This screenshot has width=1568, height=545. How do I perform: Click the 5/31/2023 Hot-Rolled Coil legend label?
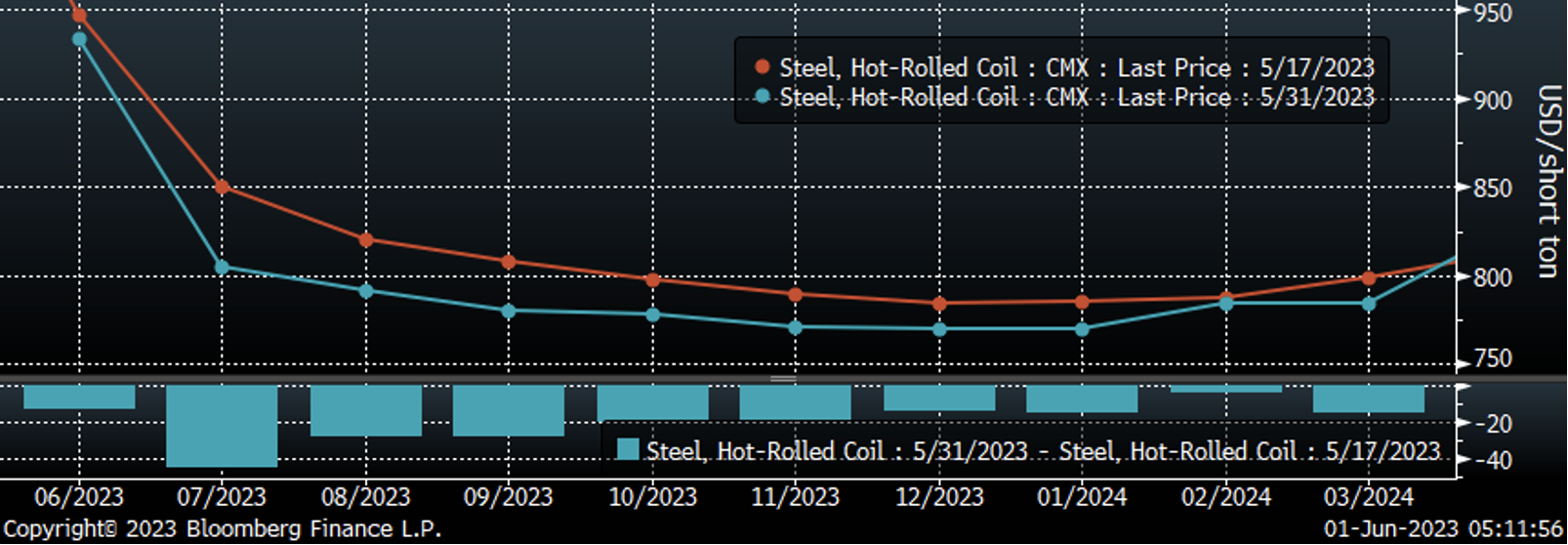coord(1076,97)
